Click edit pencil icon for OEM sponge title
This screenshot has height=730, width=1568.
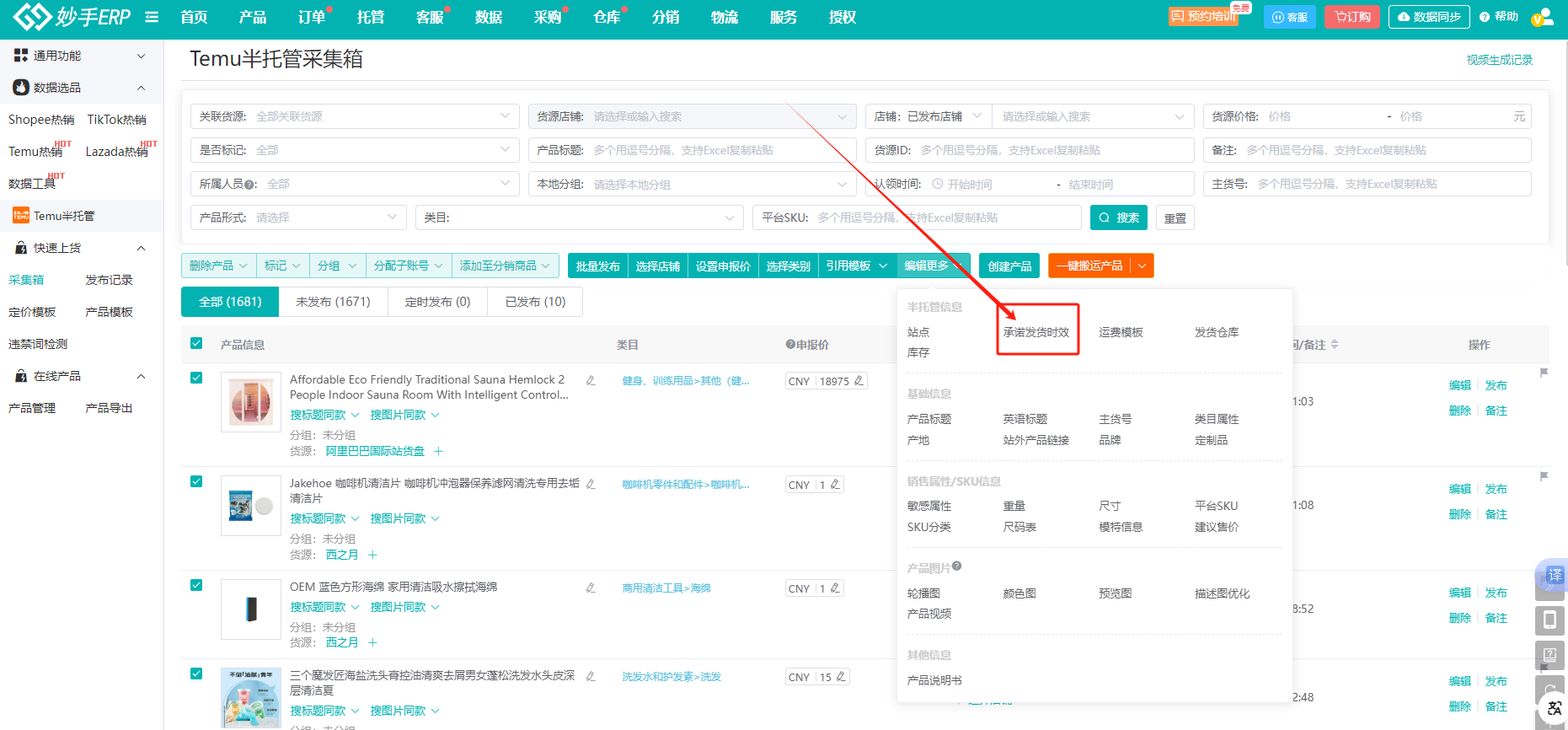pyautogui.click(x=591, y=588)
